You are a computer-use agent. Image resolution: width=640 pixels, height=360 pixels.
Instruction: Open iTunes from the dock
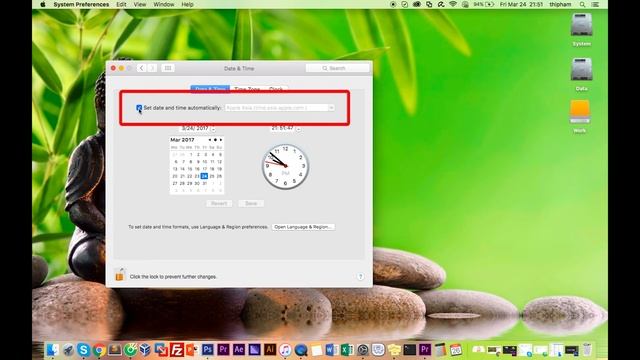[285, 350]
